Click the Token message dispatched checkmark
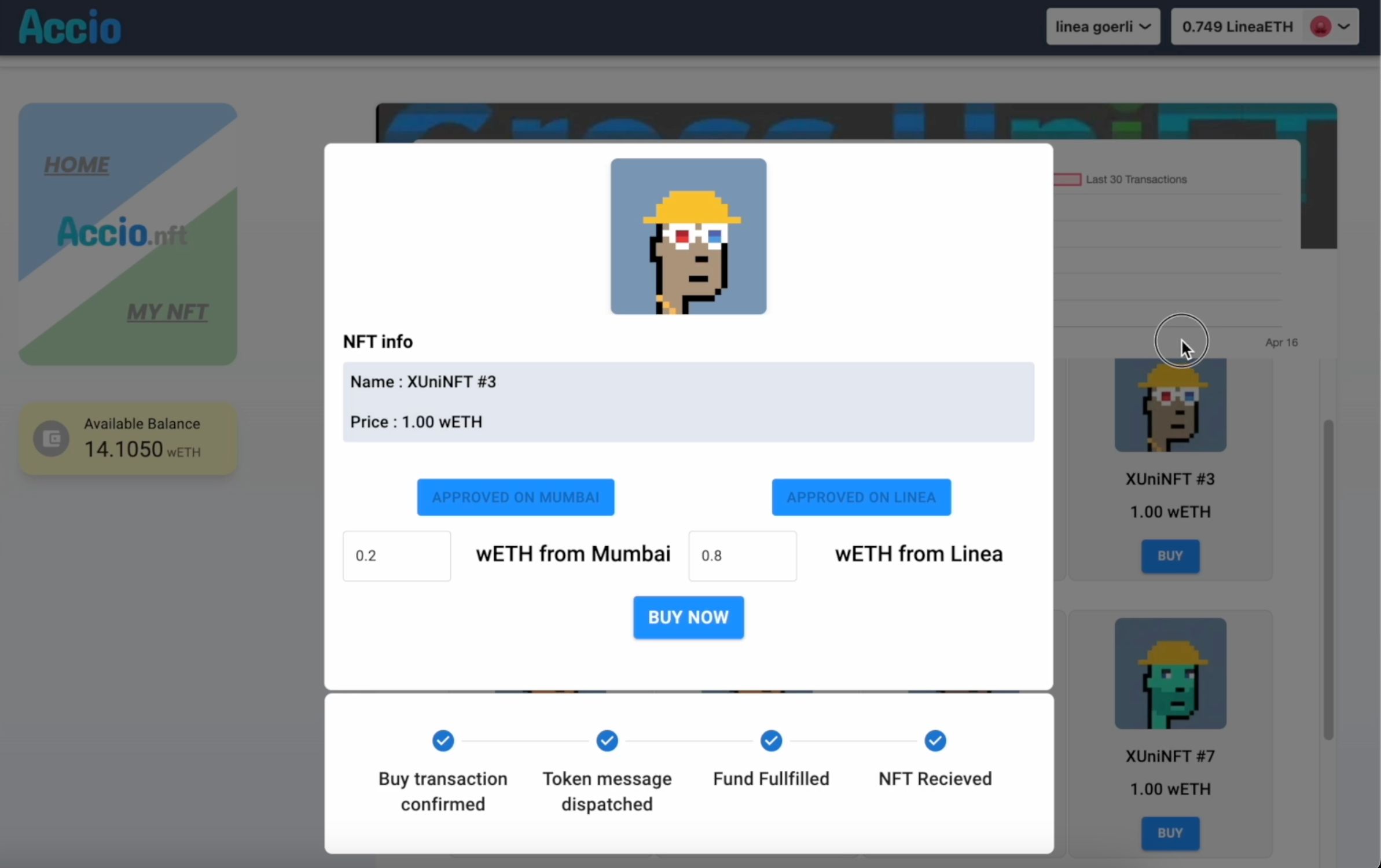 607,741
